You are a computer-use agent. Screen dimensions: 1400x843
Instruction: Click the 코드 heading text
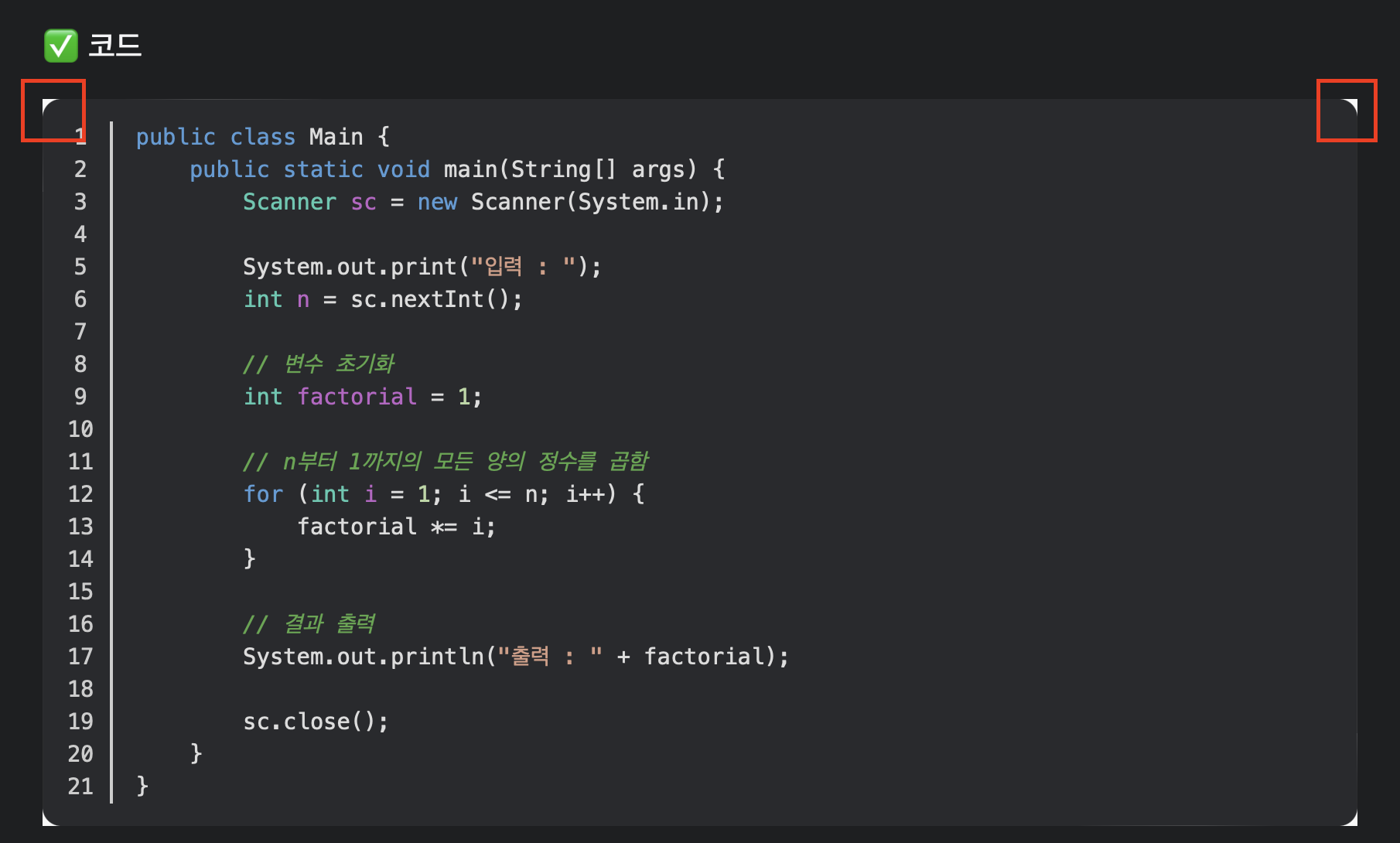point(114,45)
